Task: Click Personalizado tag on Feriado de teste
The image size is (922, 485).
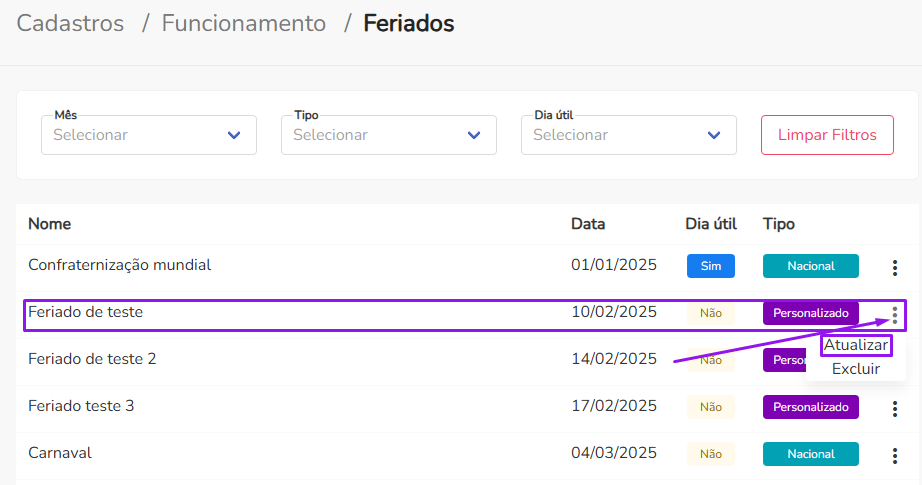Action: (x=811, y=313)
